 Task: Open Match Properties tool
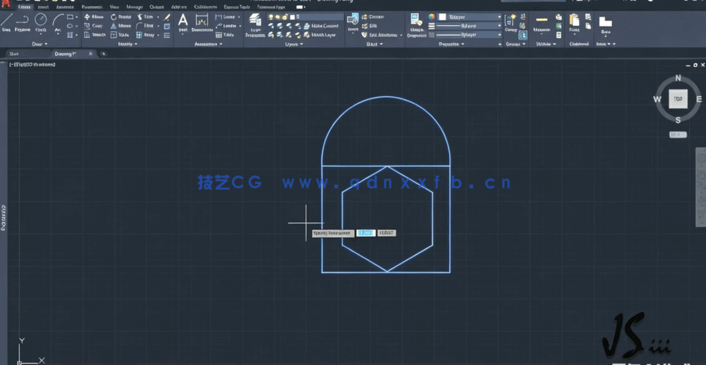point(416,25)
